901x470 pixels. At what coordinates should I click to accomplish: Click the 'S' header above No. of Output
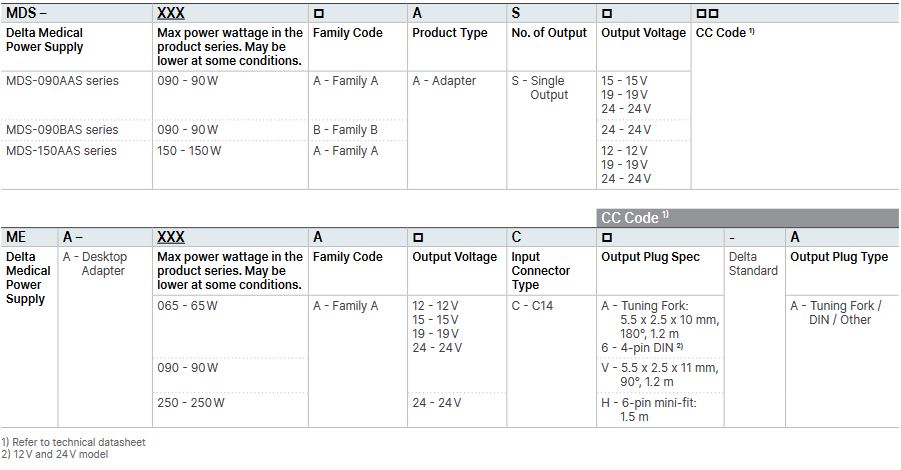point(515,13)
